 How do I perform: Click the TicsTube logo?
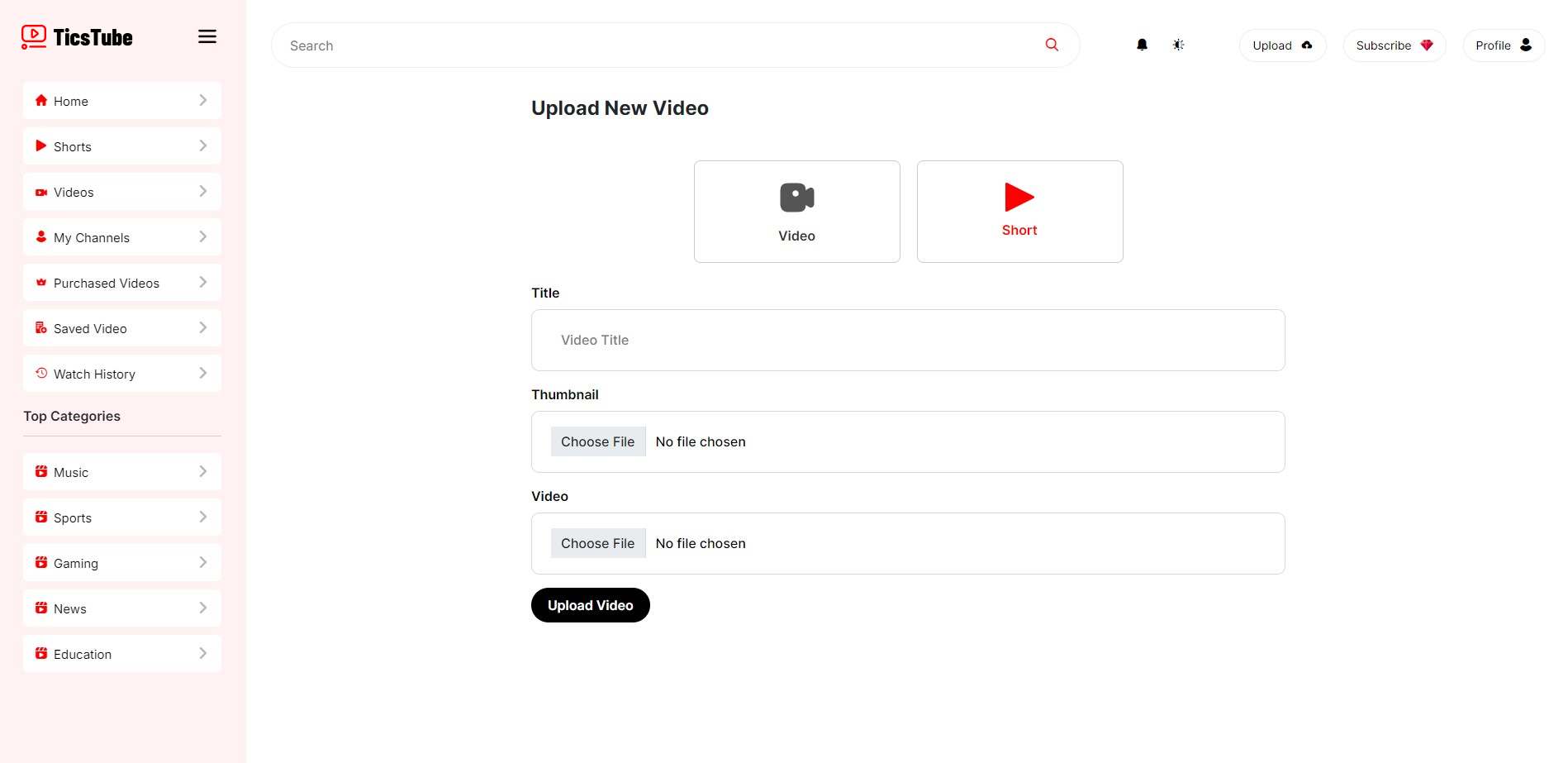pyautogui.click(x=77, y=37)
